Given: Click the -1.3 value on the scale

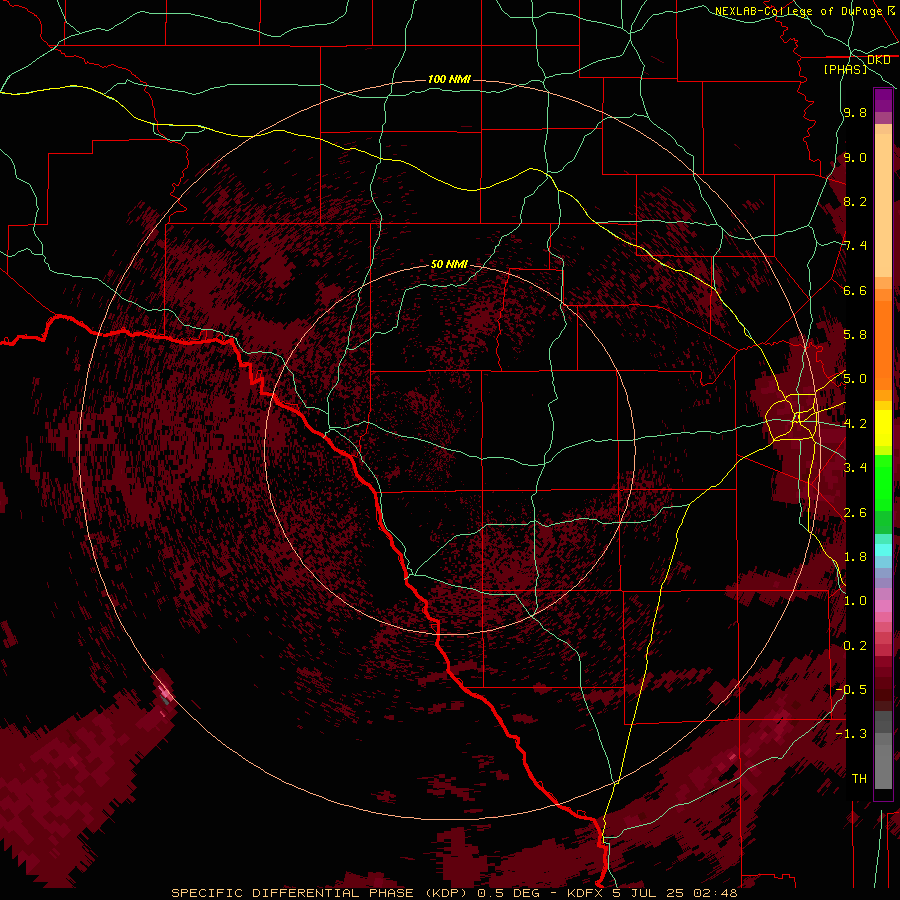Looking at the screenshot, I should [851, 734].
